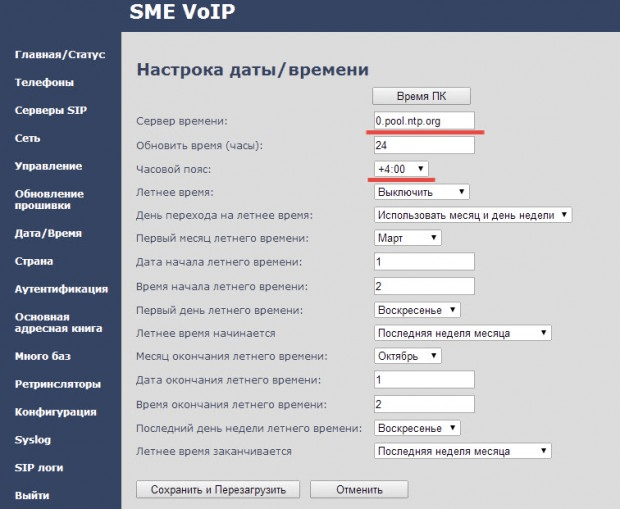Open День перехода на летнее время dropdown
Image resolution: width=620 pixels, height=509 pixels.
473,215
